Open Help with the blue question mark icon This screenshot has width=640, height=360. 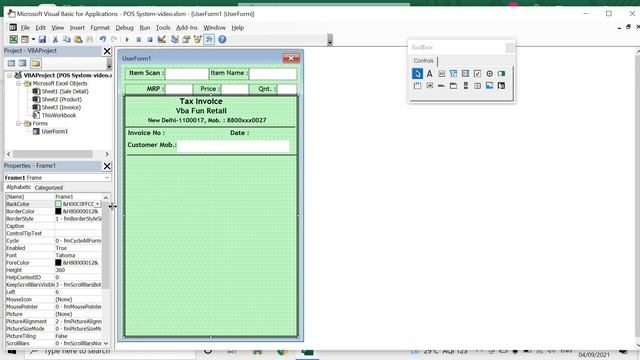tap(222, 40)
